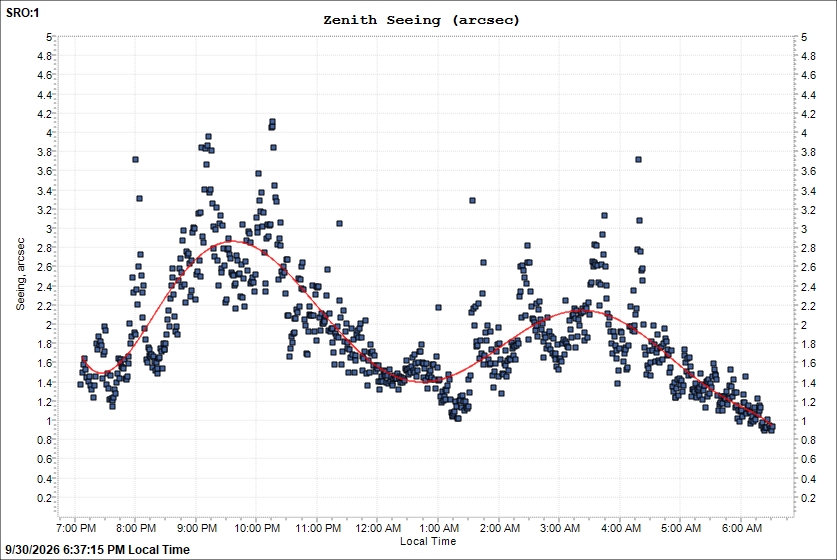Click isolated data point near 2.2 at 1:00 AM

[x=438, y=307]
